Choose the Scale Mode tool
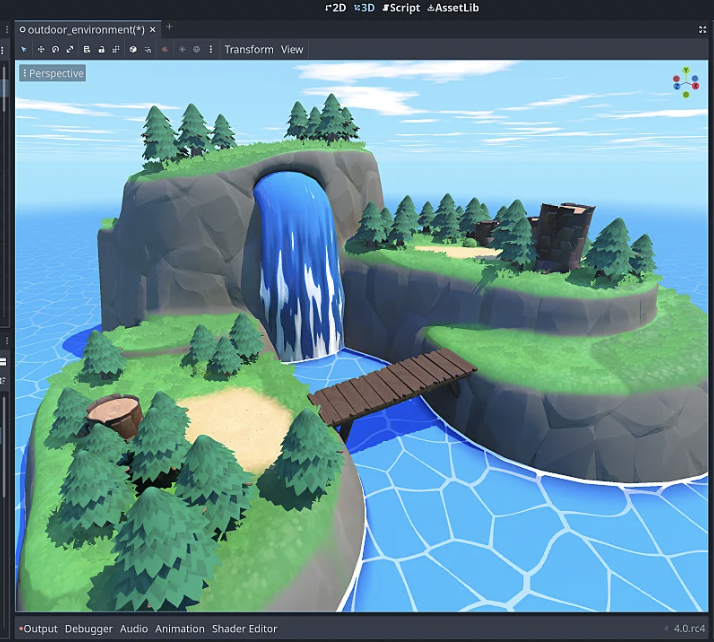Image resolution: width=714 pixels, height=642 pixels. [69, 49]
